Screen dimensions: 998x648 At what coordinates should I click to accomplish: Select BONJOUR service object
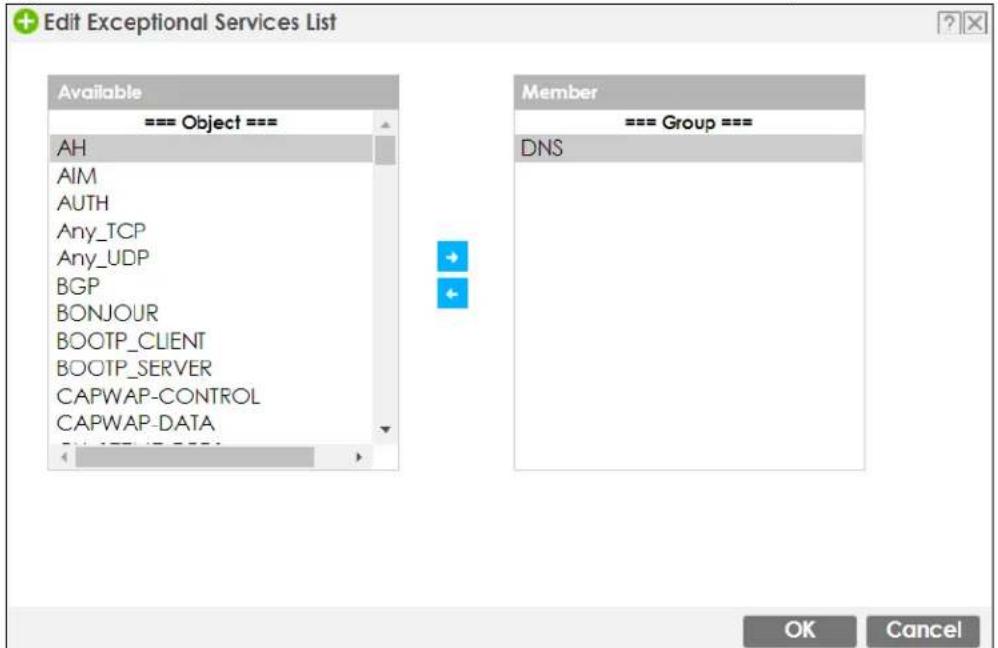(x=211, y=313)
